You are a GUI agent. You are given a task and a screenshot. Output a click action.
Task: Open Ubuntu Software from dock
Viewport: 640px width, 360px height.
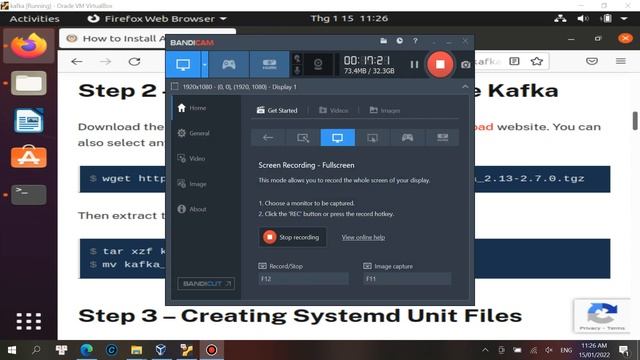point(29,157)
